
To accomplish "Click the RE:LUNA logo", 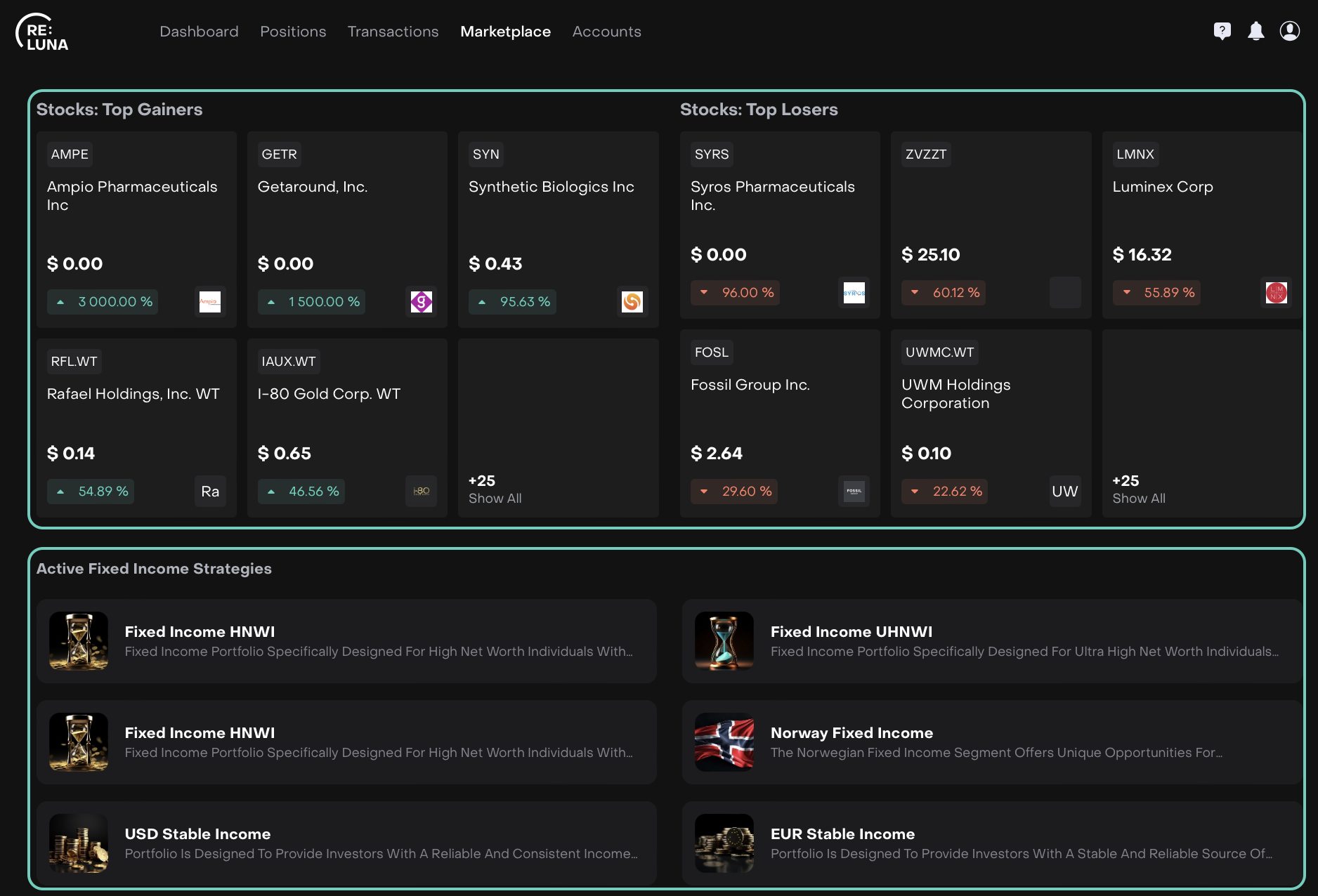I will (42, 32).
